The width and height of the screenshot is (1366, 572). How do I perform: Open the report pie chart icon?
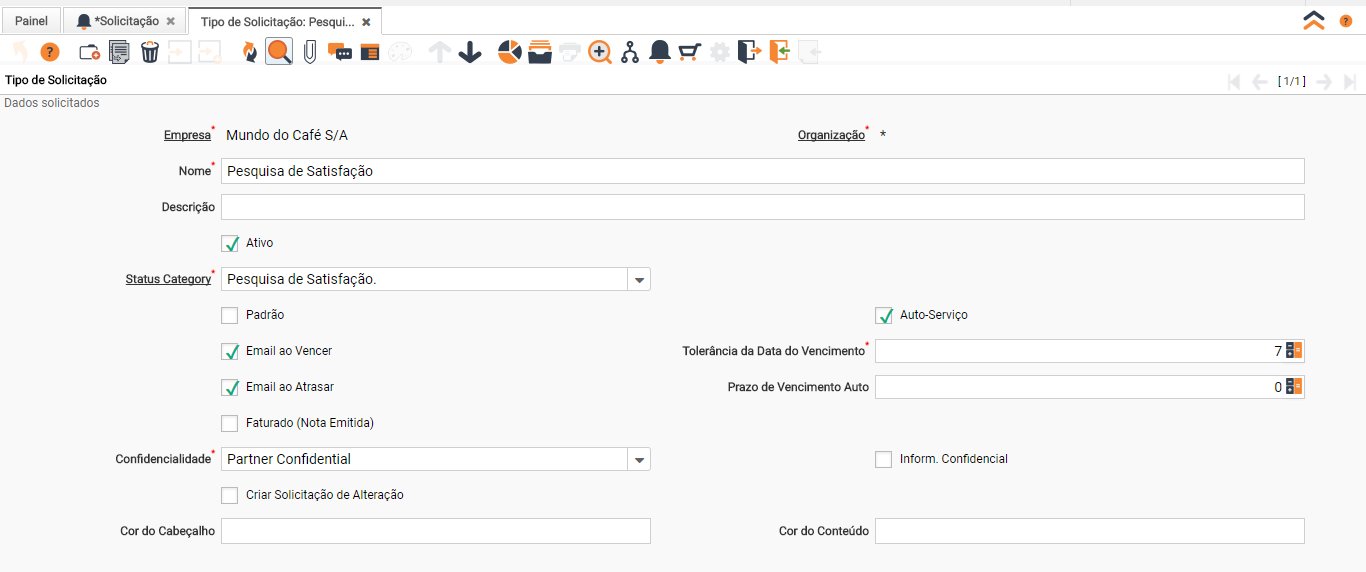coord(510,52)
